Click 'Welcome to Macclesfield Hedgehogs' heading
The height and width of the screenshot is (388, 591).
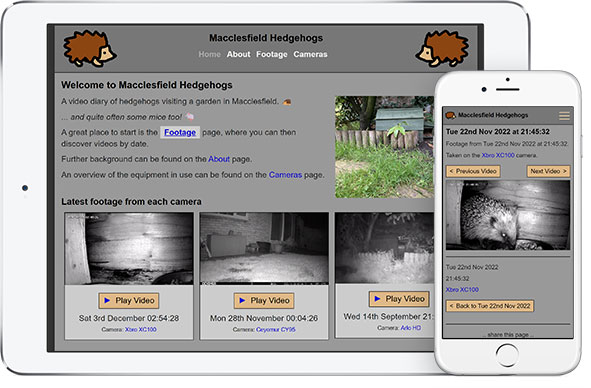(147, 85)
